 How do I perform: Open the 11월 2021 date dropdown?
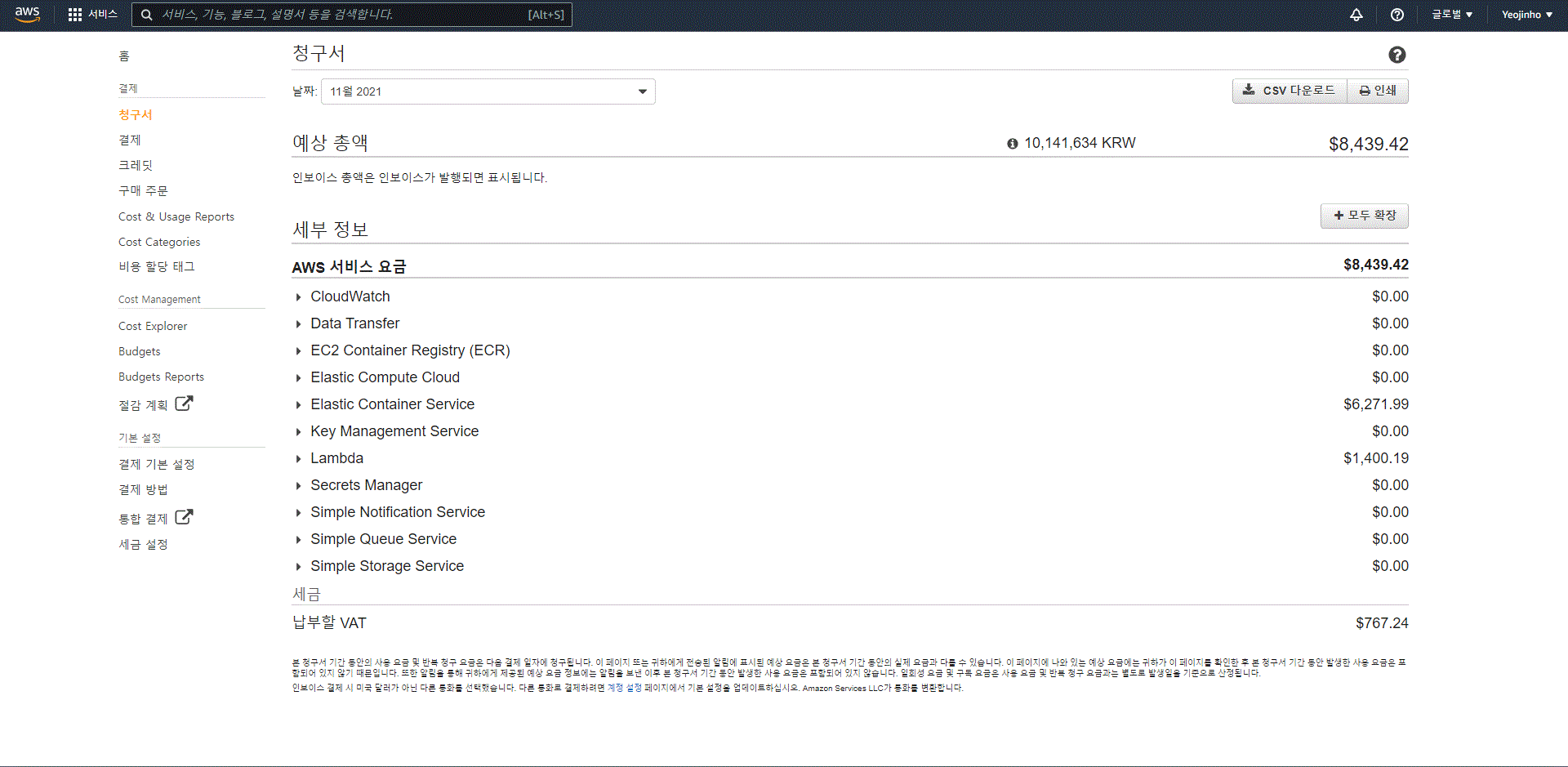pyautogui.click(x=488, y=91)
